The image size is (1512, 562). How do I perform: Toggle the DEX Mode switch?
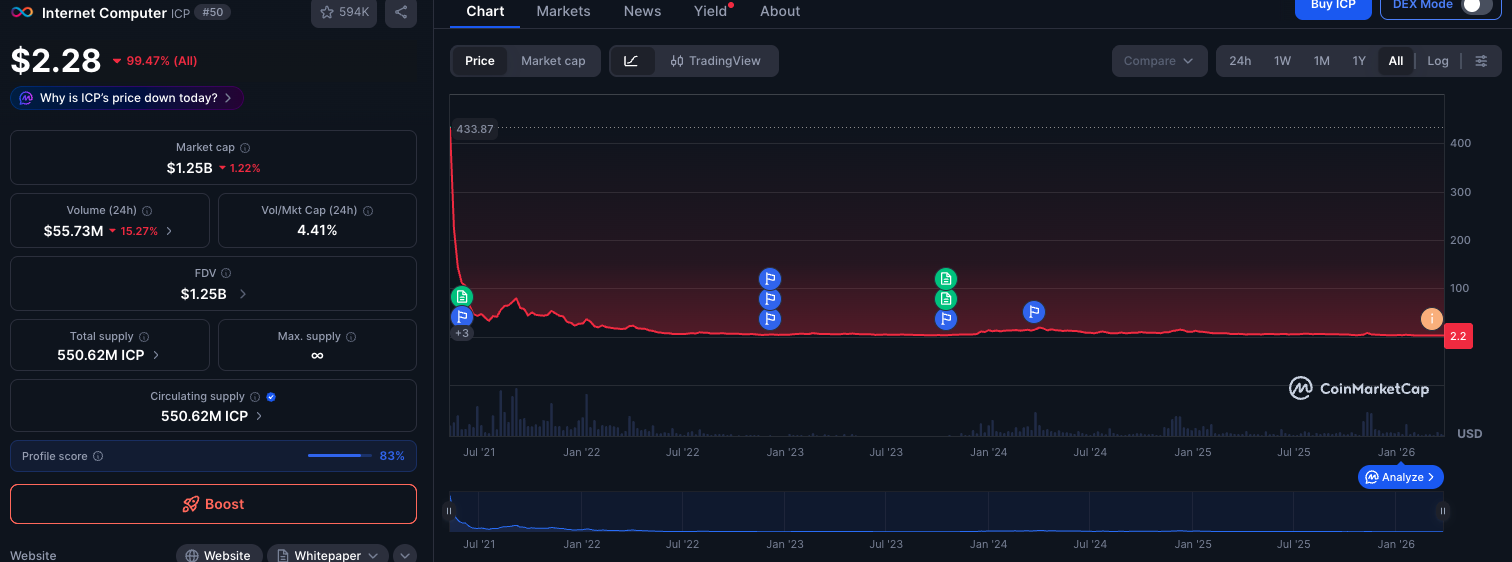[1476, 5]
